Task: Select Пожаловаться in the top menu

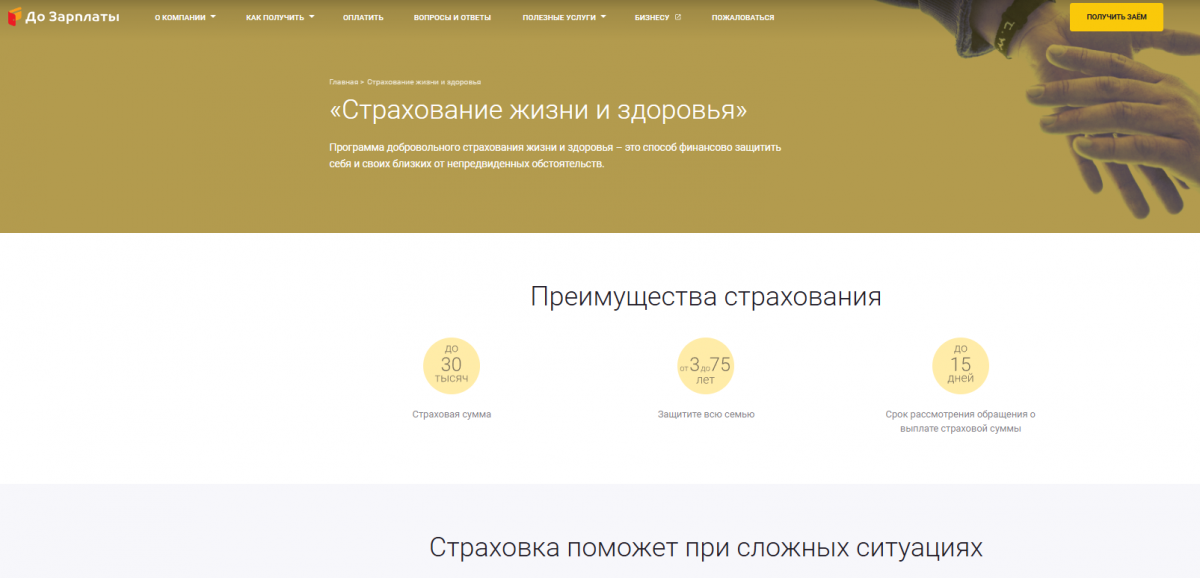Action: click(742, 18)
